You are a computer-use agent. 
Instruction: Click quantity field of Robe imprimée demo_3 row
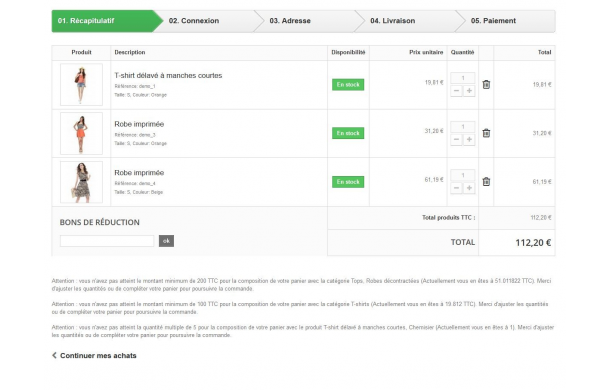coord(463,126)
